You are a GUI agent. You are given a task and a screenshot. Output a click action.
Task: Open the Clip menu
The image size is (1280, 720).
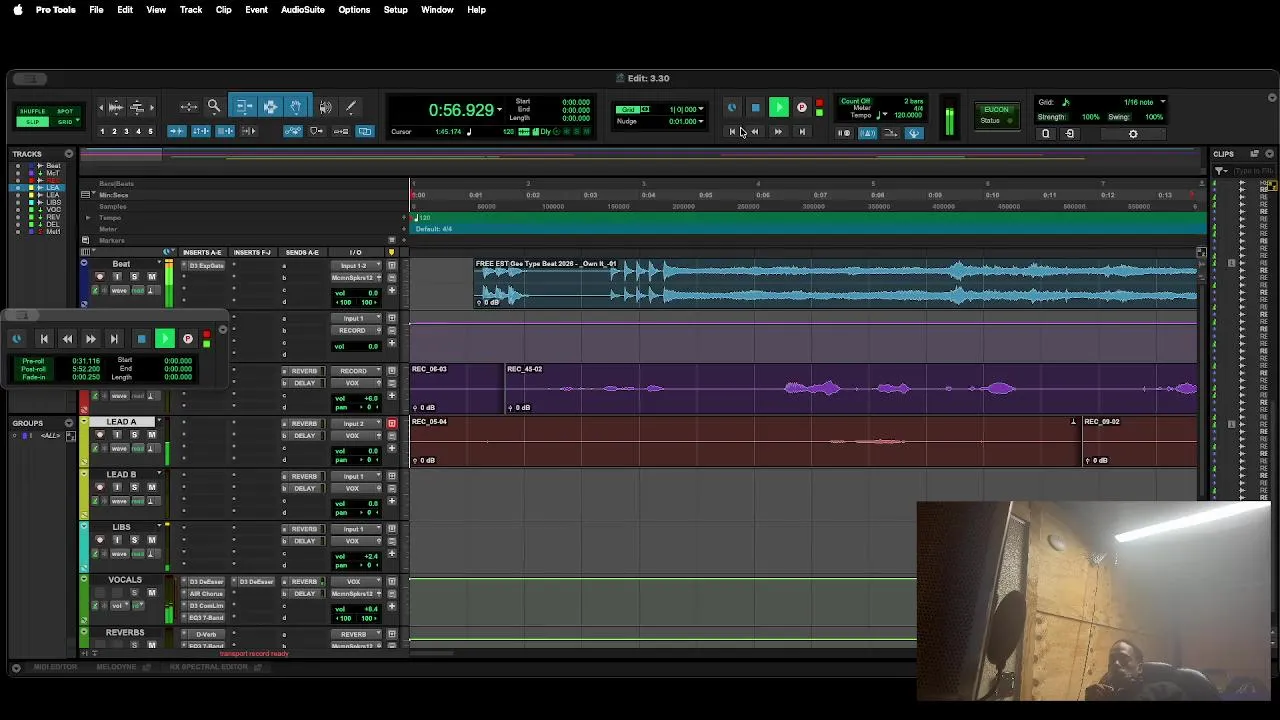[224, 10]
